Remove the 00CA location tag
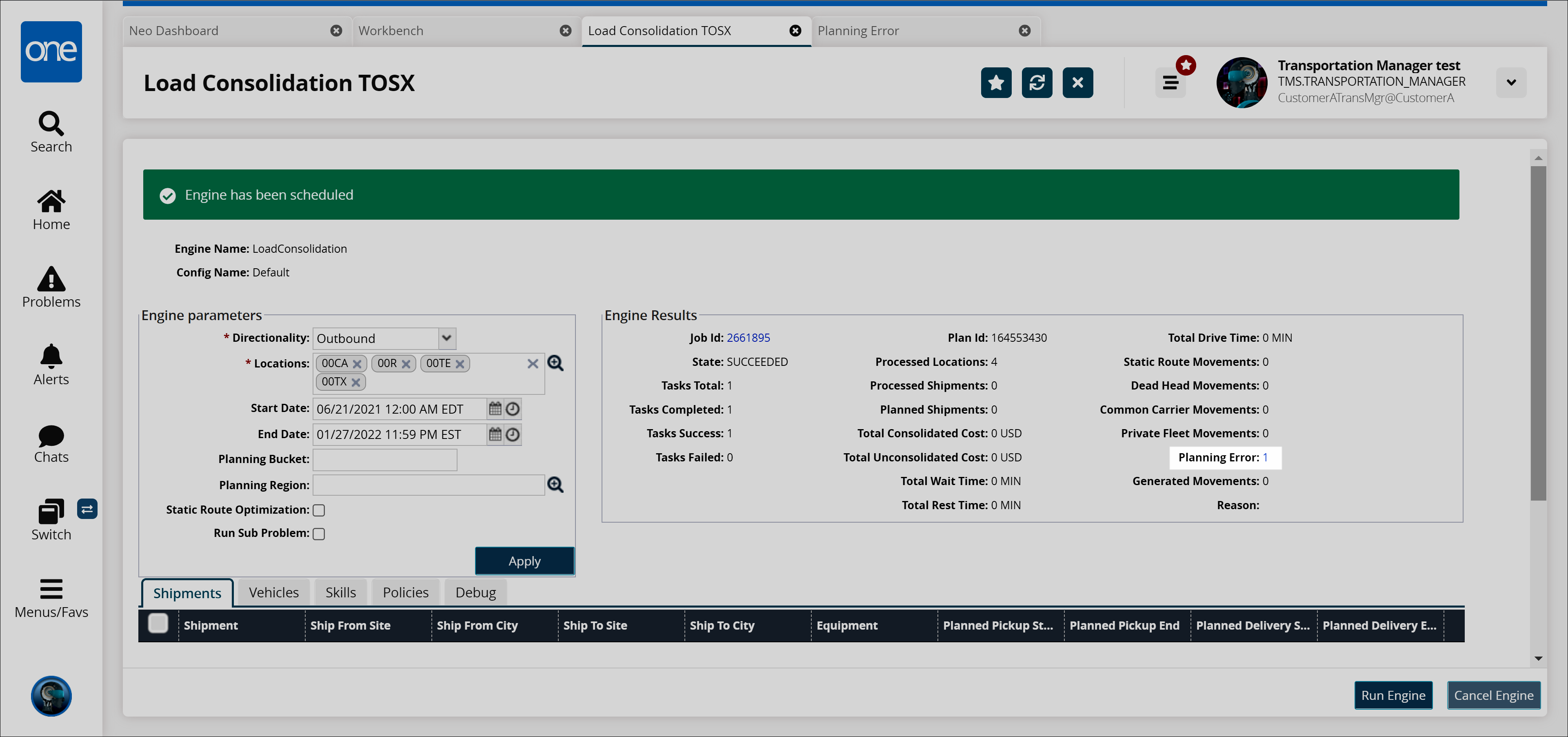Image resolution: width=1568 pixels, height=737 pixels. (x=357, y=364)
